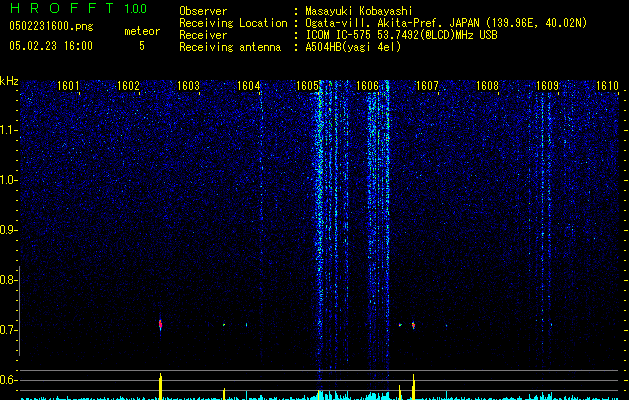Click the 0.8 kHz frequency axis label
The image size is (629, 400).
(9, 280)
